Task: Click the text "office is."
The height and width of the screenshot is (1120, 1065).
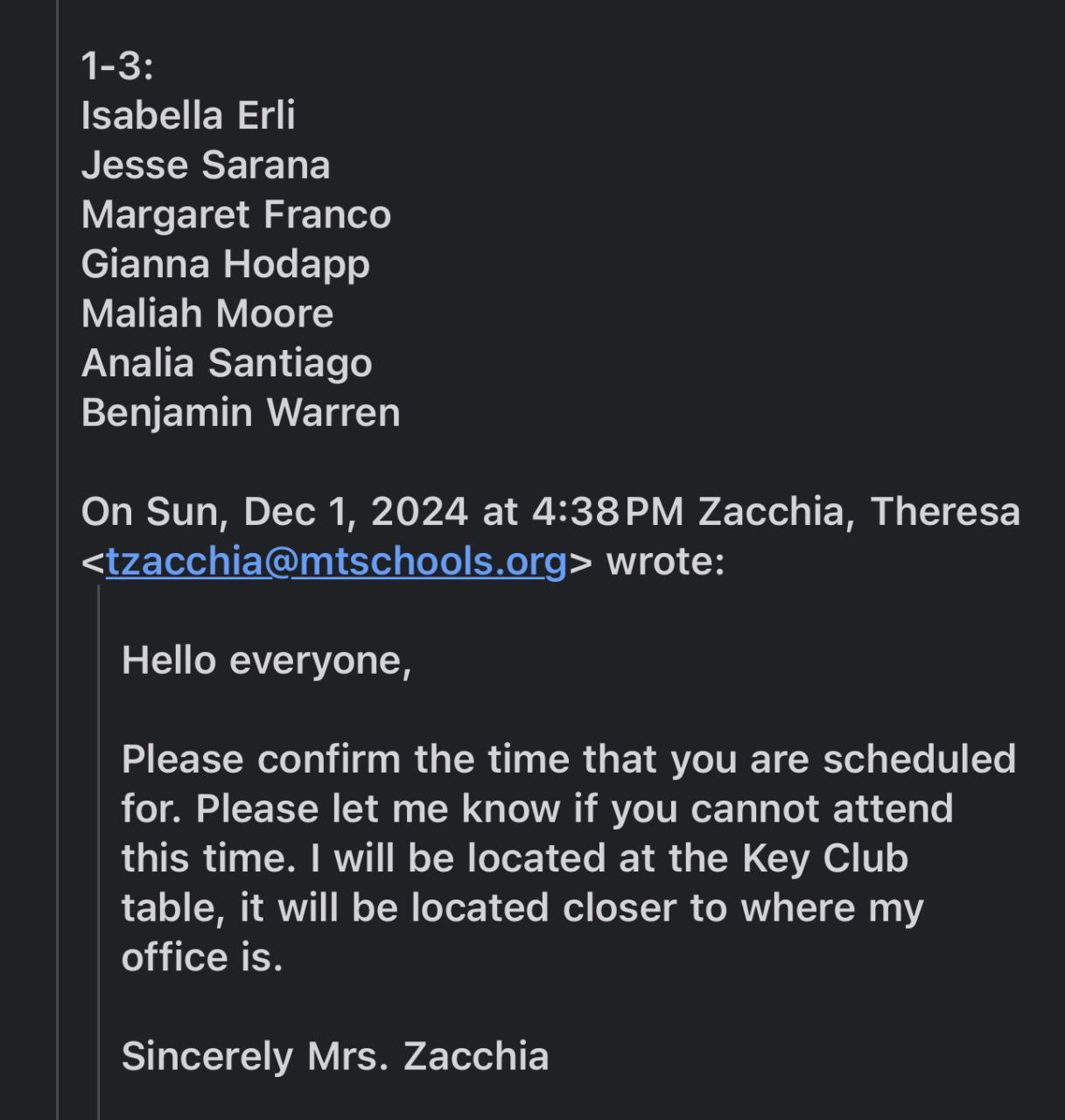Action: pos(202,957)
